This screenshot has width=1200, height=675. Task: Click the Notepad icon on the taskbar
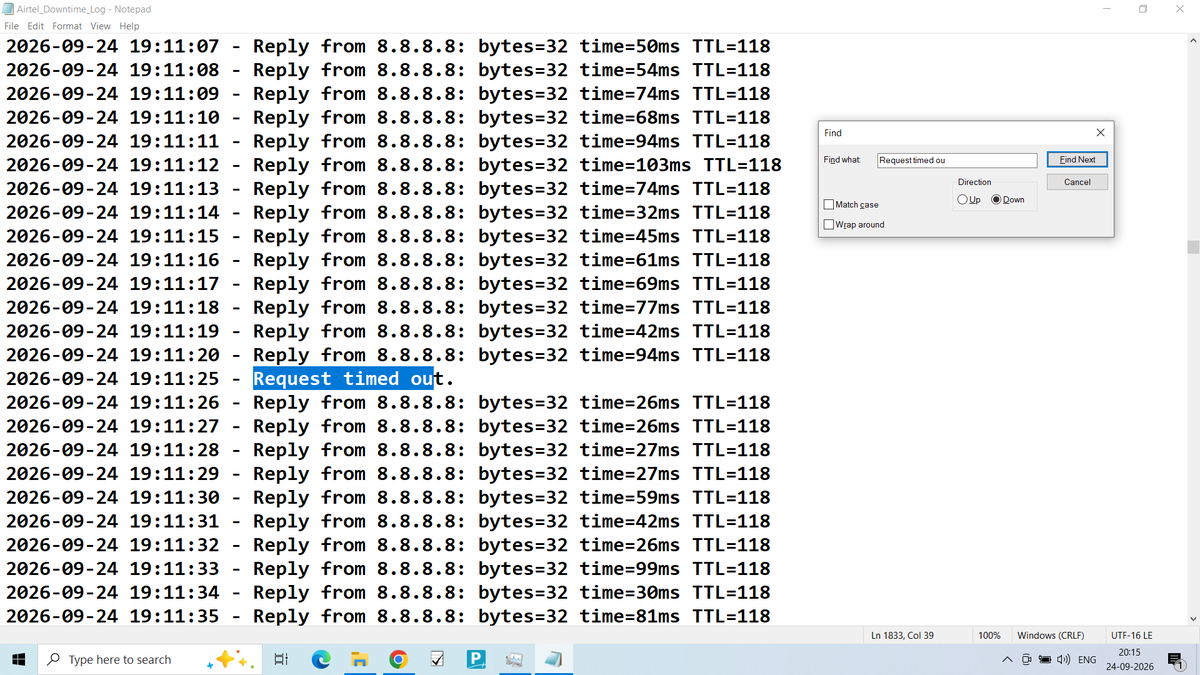click(x=552, y=660)
